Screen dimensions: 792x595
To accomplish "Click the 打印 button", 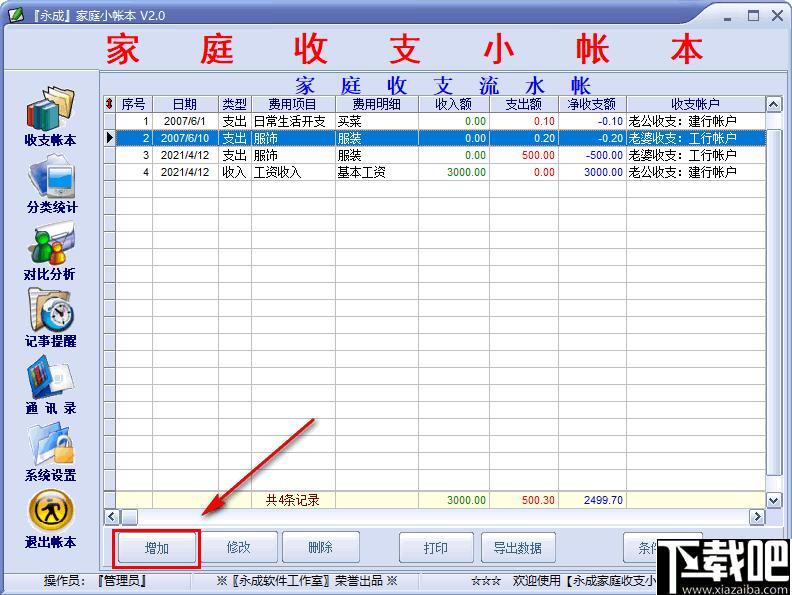I will click(x=436, y=548).
